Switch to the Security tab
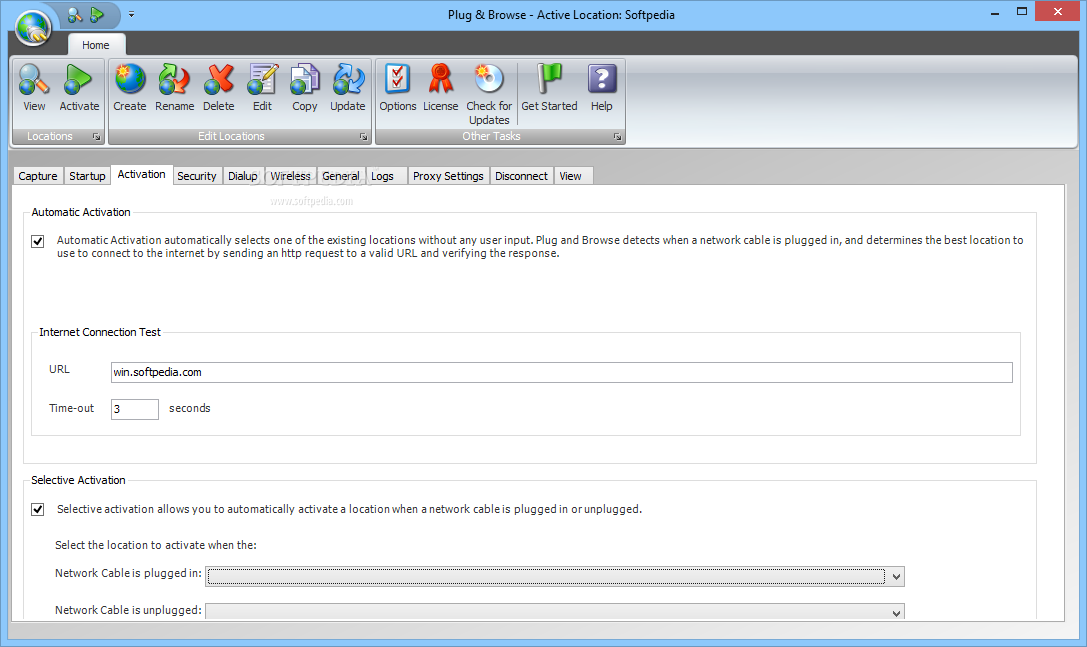1087x647 pixels. click(197, 176)
